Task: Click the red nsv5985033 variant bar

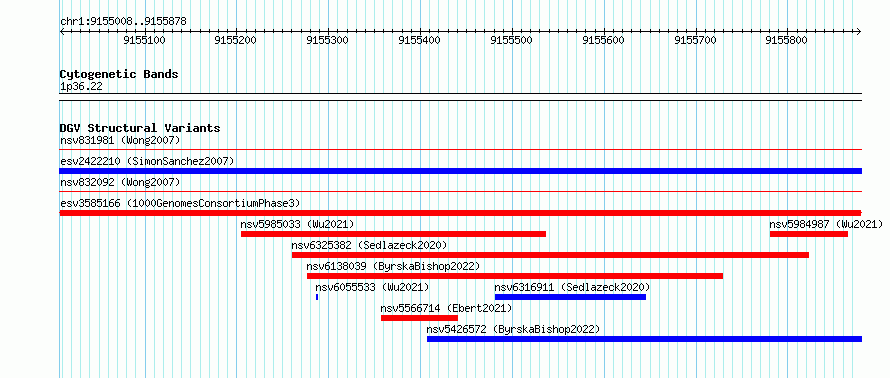Action: pyautogui.click(x=393, y=234)
